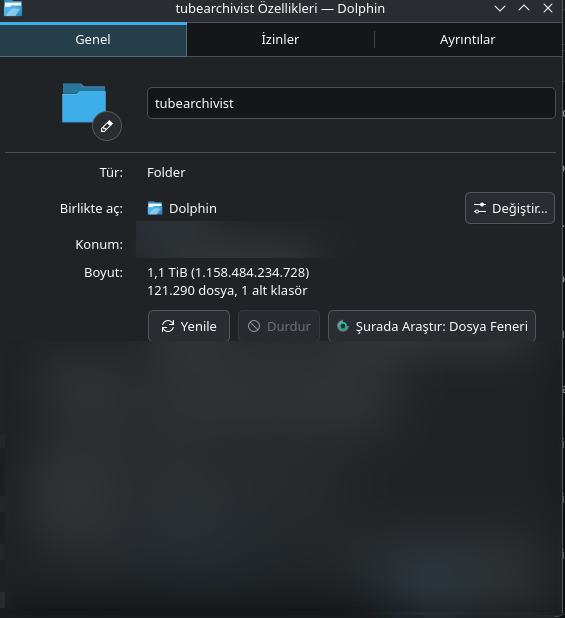Click the tubearchivist name input field
This screenshot has width=565, height=618.
pos(351,103)
